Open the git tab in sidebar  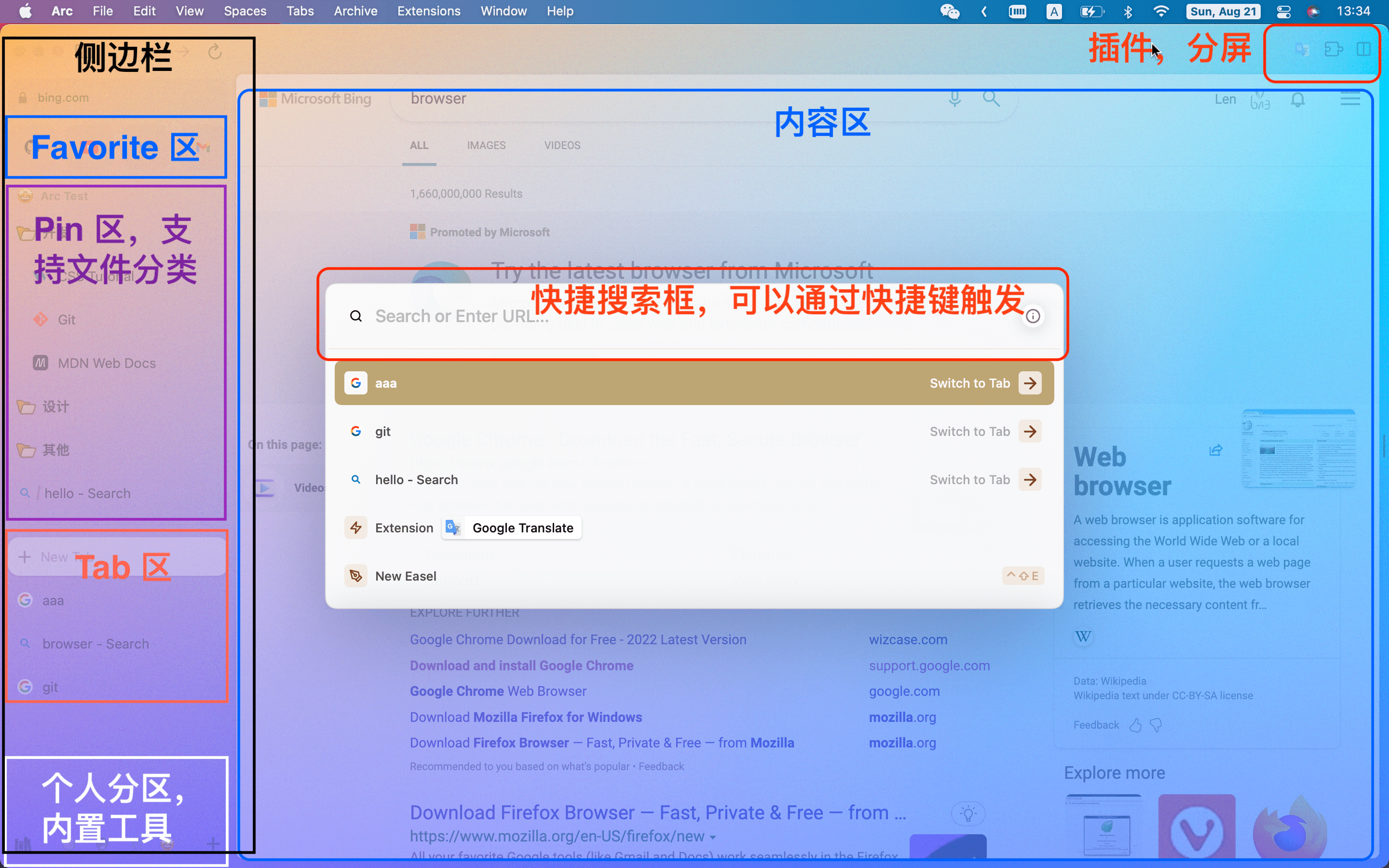117,687
